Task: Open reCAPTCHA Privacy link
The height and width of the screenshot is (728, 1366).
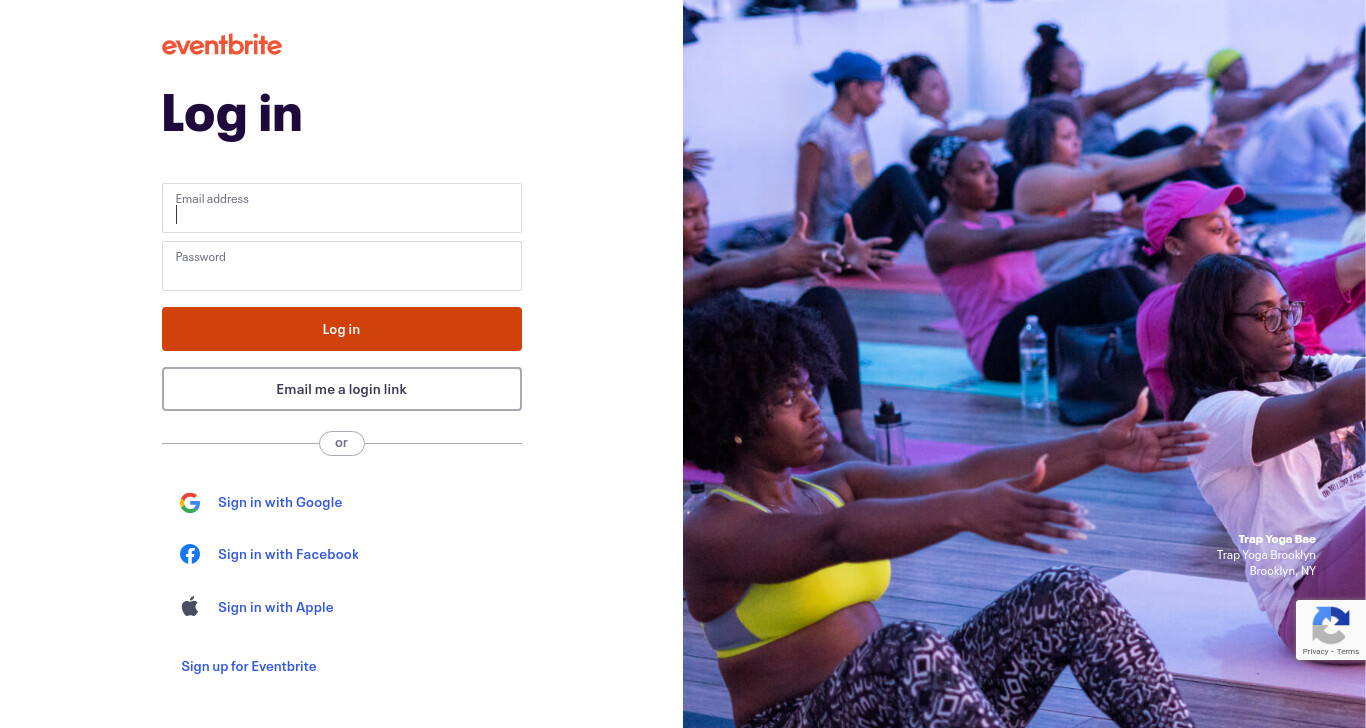Action: tap(1315, 652)
